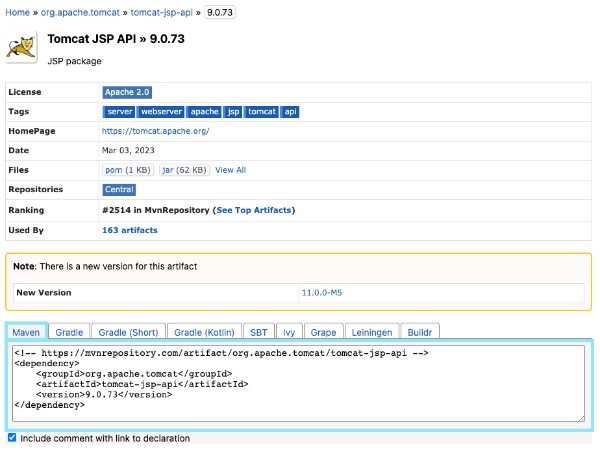Image resolution: width=600 pixels, height=460 pixels.
Task: Switch to the Gradle tab
Action: click(69, 332)
